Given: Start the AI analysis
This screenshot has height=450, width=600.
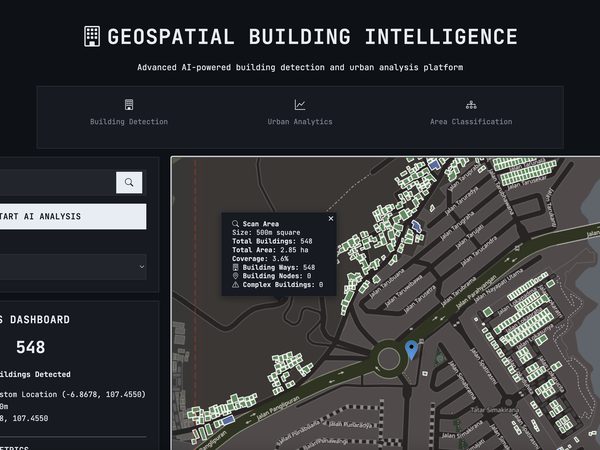Looking at the screenshot, I should coord(73,217).
